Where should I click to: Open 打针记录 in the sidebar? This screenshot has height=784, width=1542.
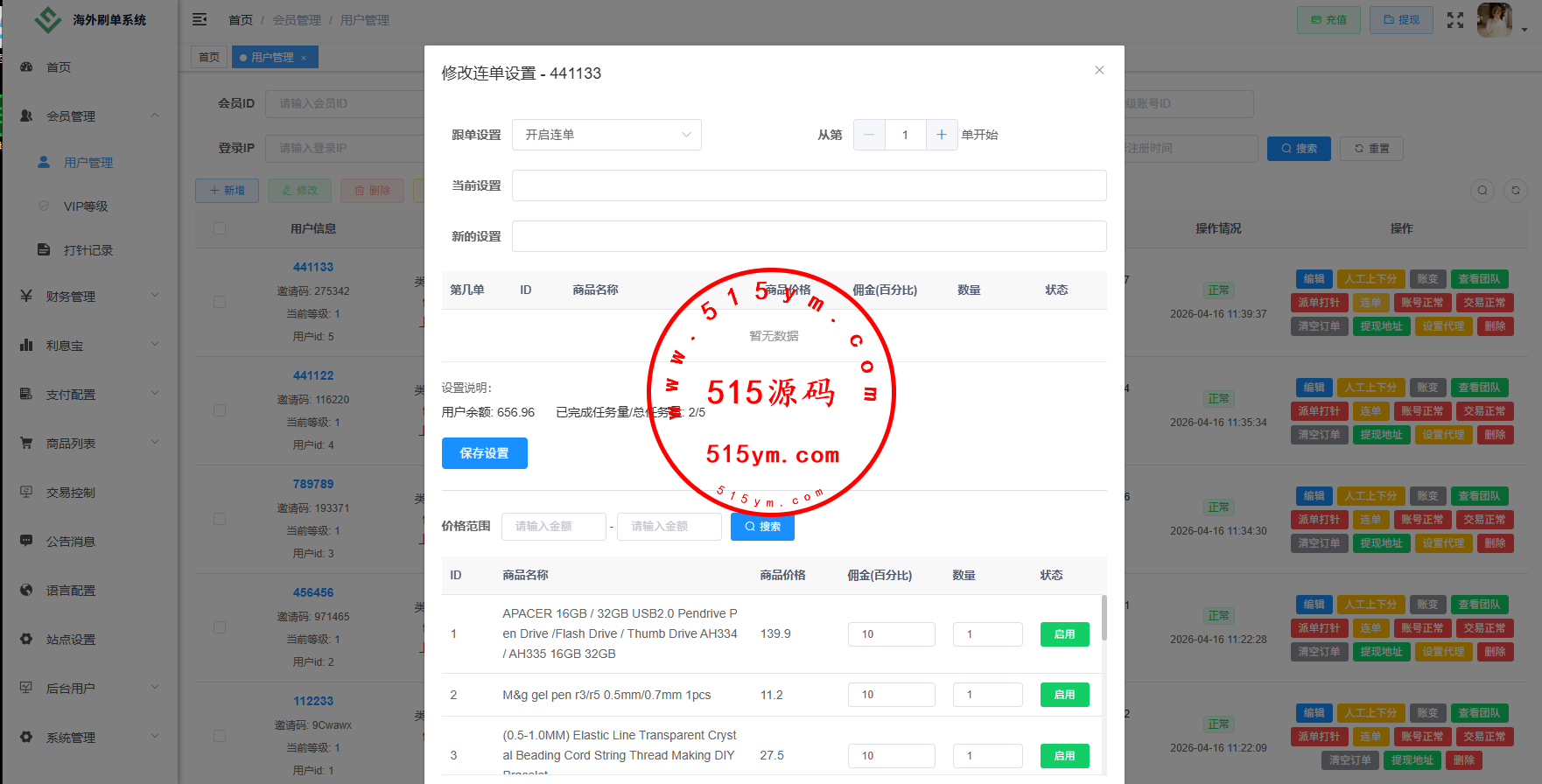coord(88,250)
